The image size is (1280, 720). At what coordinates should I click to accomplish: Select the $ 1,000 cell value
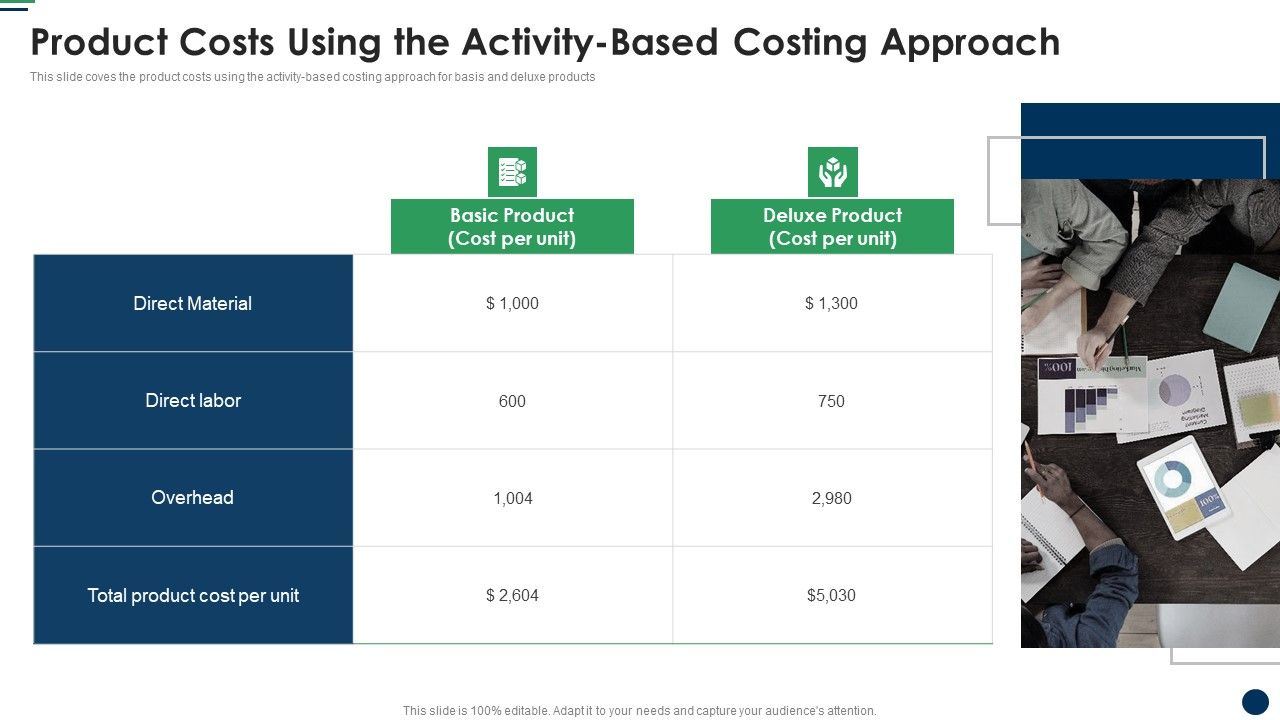(512, 303)
